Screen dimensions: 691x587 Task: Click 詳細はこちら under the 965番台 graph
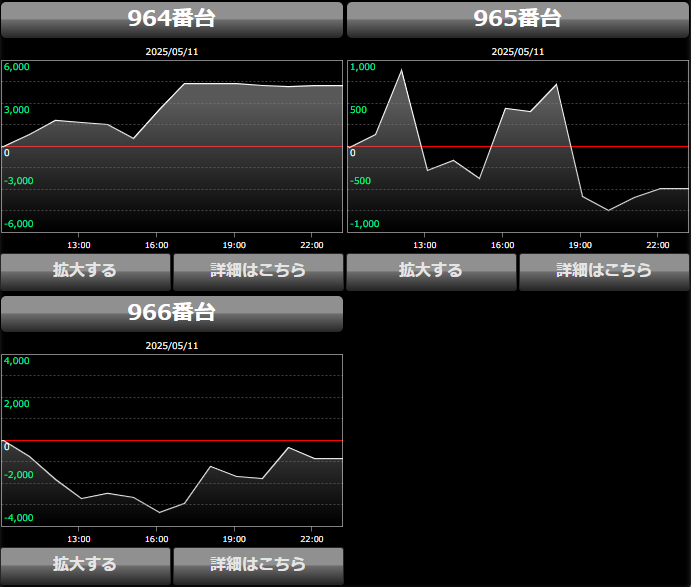tap(604, 272)
